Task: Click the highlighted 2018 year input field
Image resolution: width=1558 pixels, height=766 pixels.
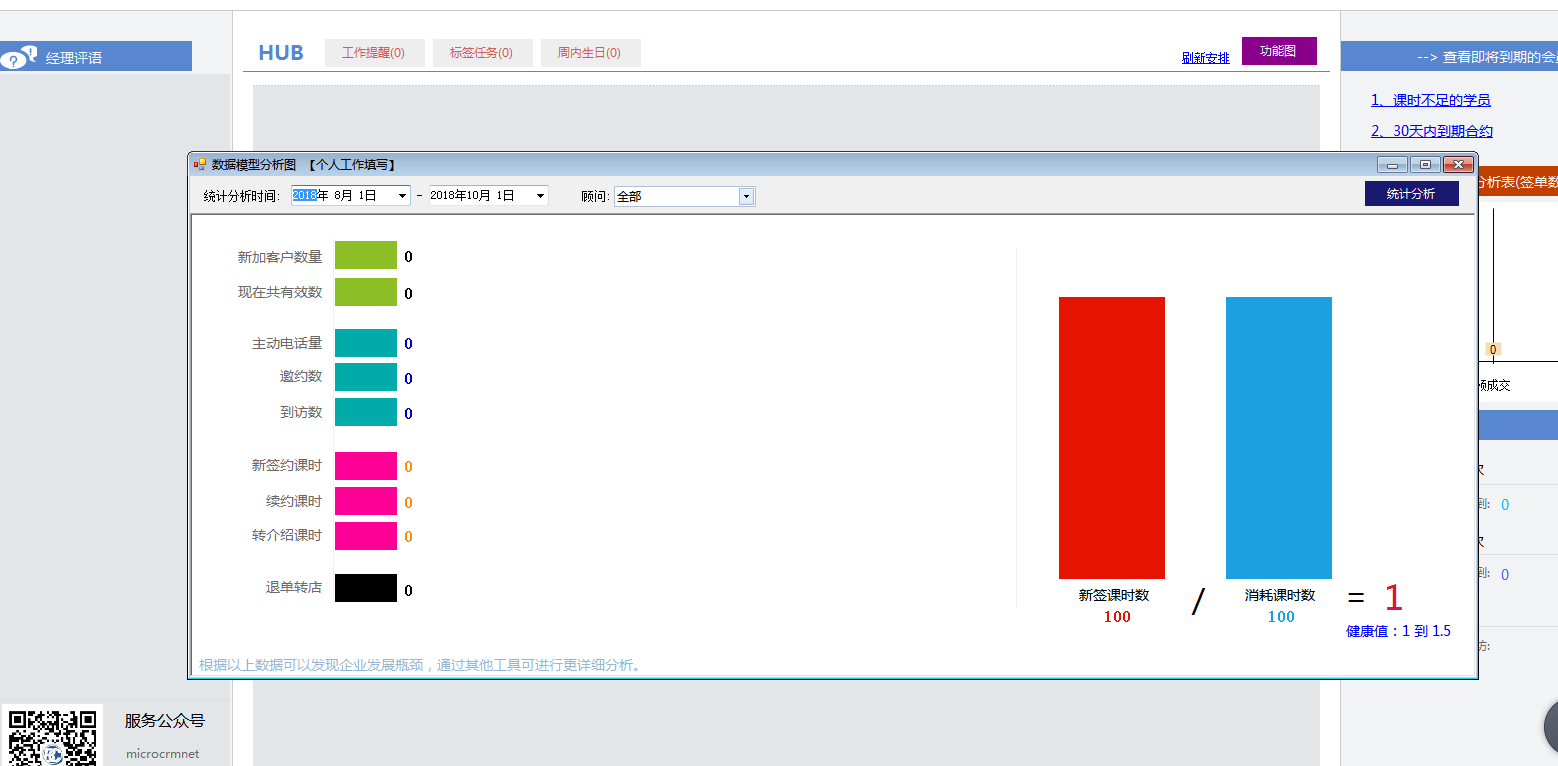Action: point(306,195)
